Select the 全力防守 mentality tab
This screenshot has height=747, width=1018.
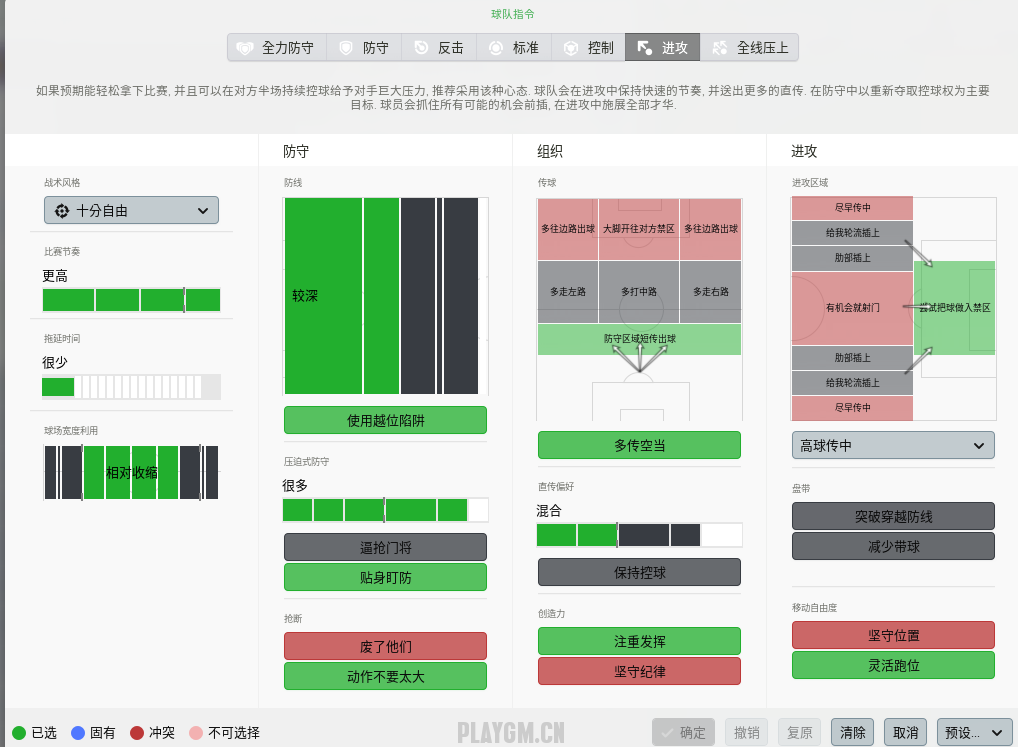point(277,47)
